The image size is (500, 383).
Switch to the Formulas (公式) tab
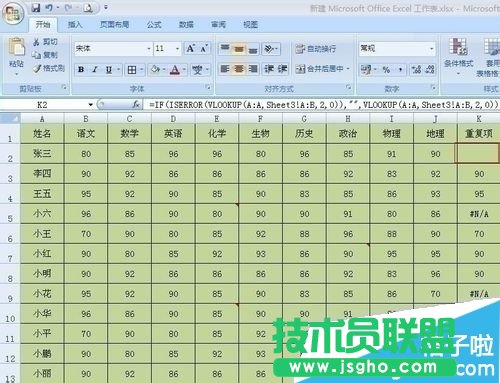click(x=154, y=24)
